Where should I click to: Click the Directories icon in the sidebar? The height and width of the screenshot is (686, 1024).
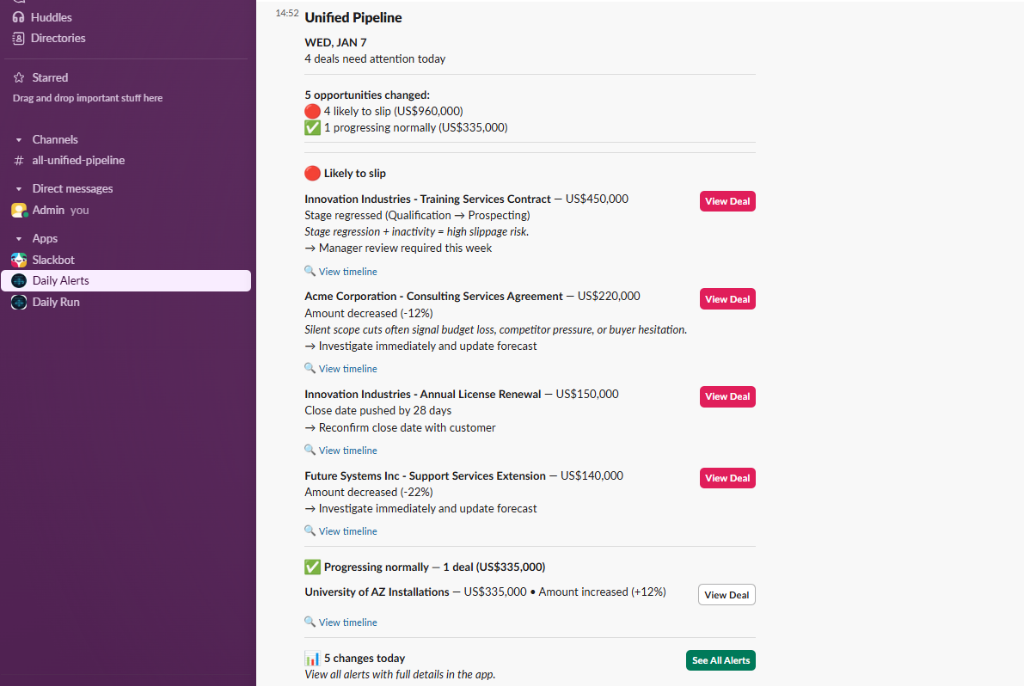19,38
